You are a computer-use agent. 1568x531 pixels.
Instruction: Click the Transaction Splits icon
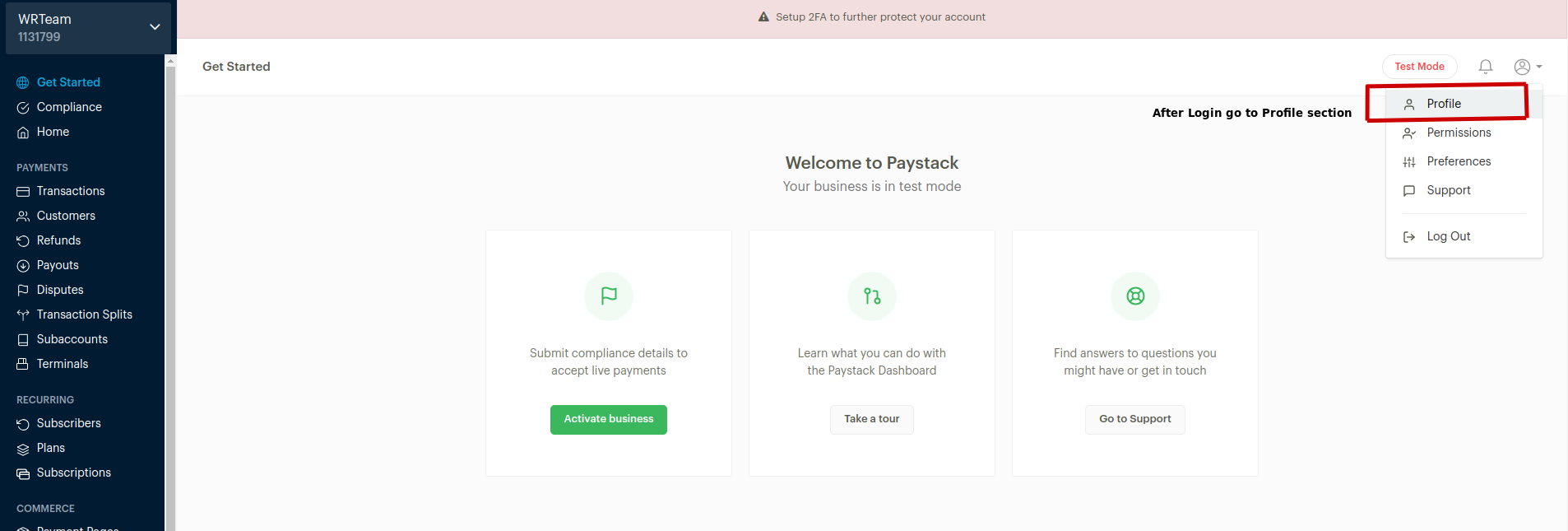pyautogui.click(x=23, y=315)
